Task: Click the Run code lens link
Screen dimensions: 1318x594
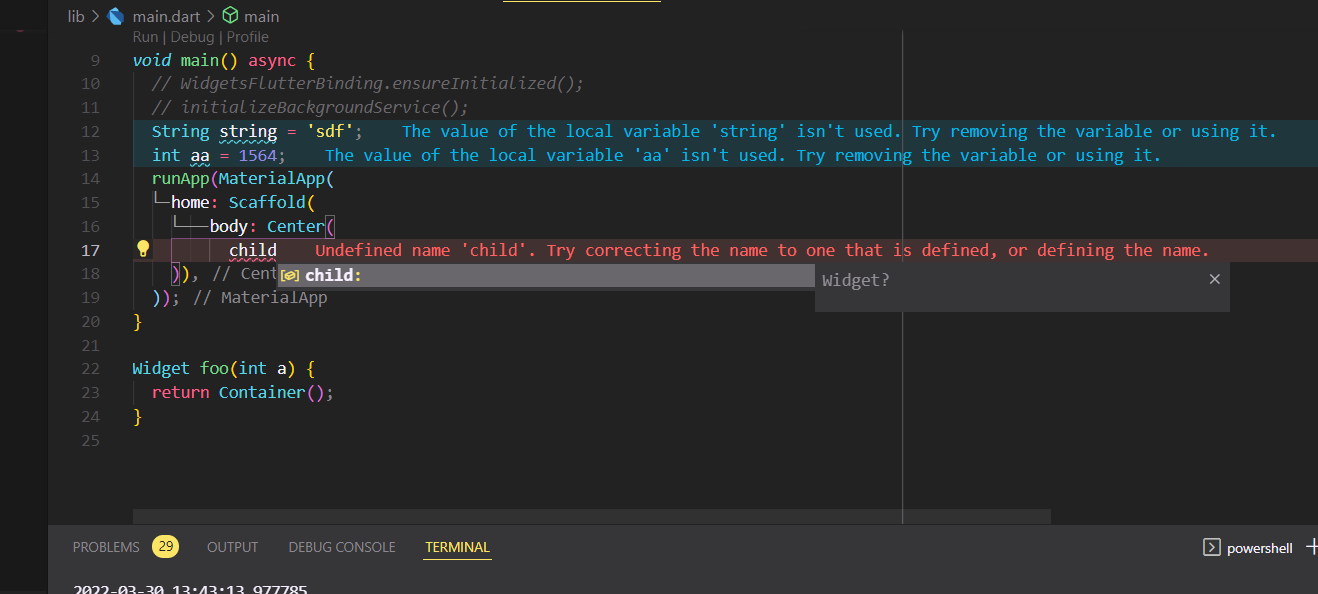Action: pyautogui.click(x=146, y=37)
